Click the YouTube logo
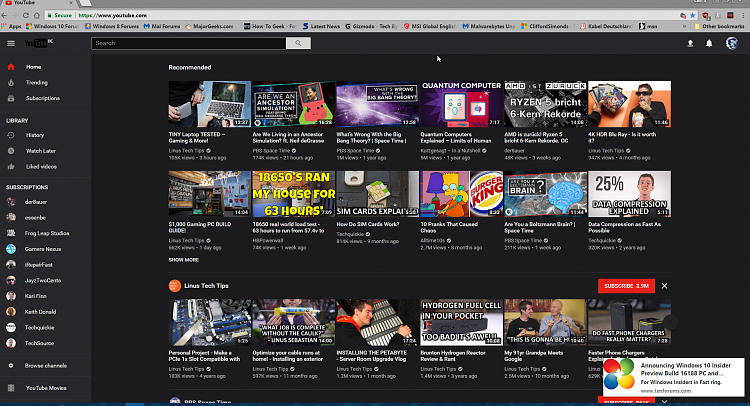 click(x=38, y=43)
